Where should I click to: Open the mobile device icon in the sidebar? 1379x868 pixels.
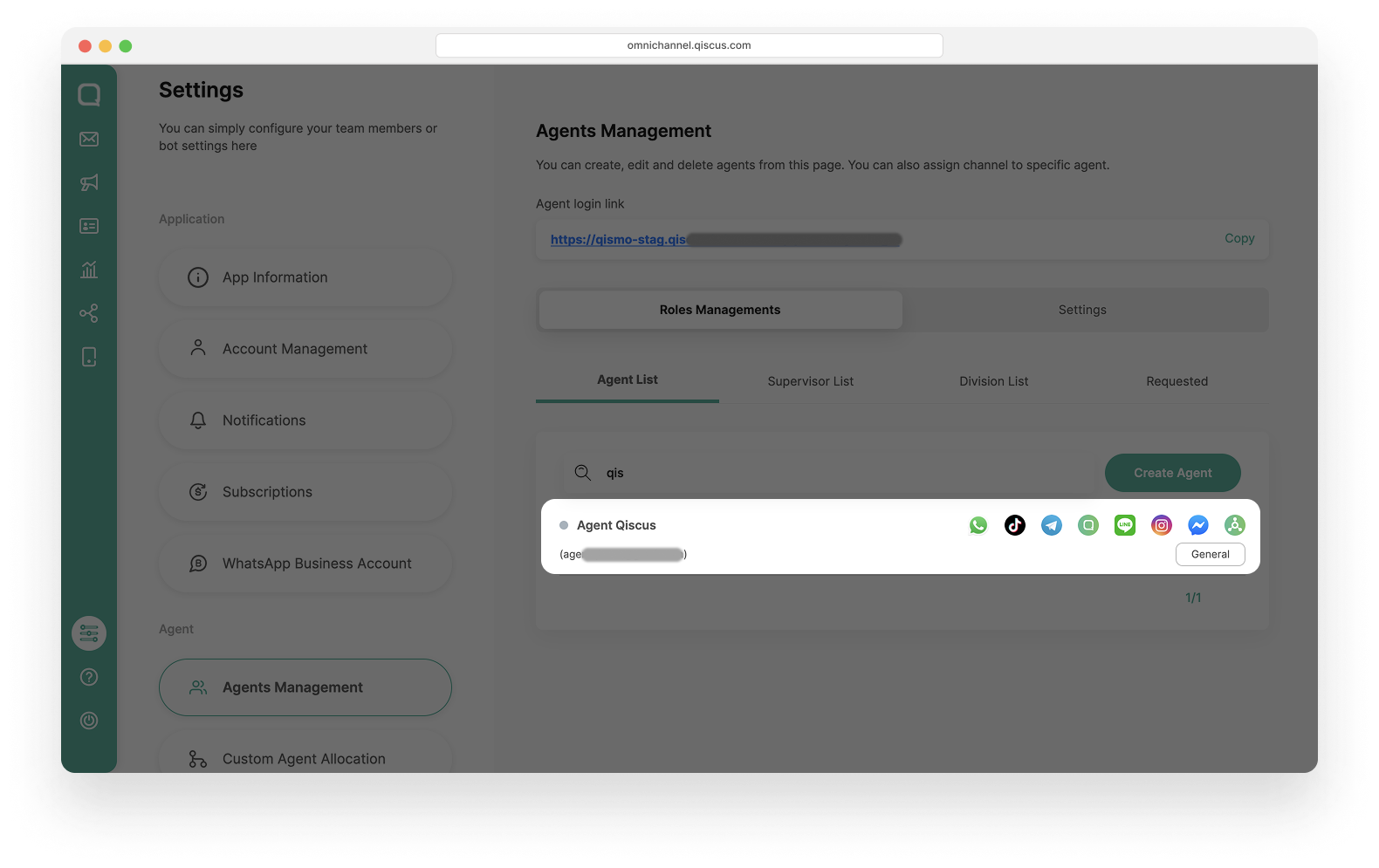pos(89,357)
